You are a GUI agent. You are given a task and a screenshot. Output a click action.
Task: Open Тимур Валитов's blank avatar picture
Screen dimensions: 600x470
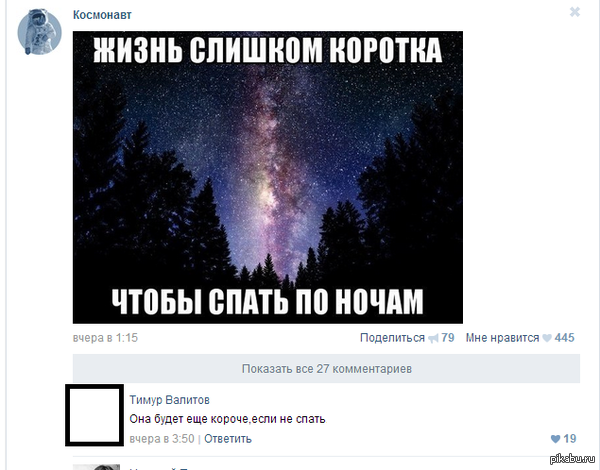[95, 415]
